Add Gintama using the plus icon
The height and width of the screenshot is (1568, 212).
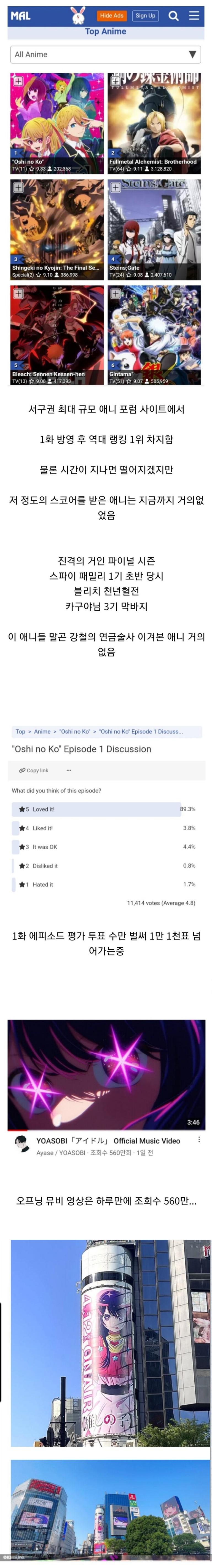(115, 294)
